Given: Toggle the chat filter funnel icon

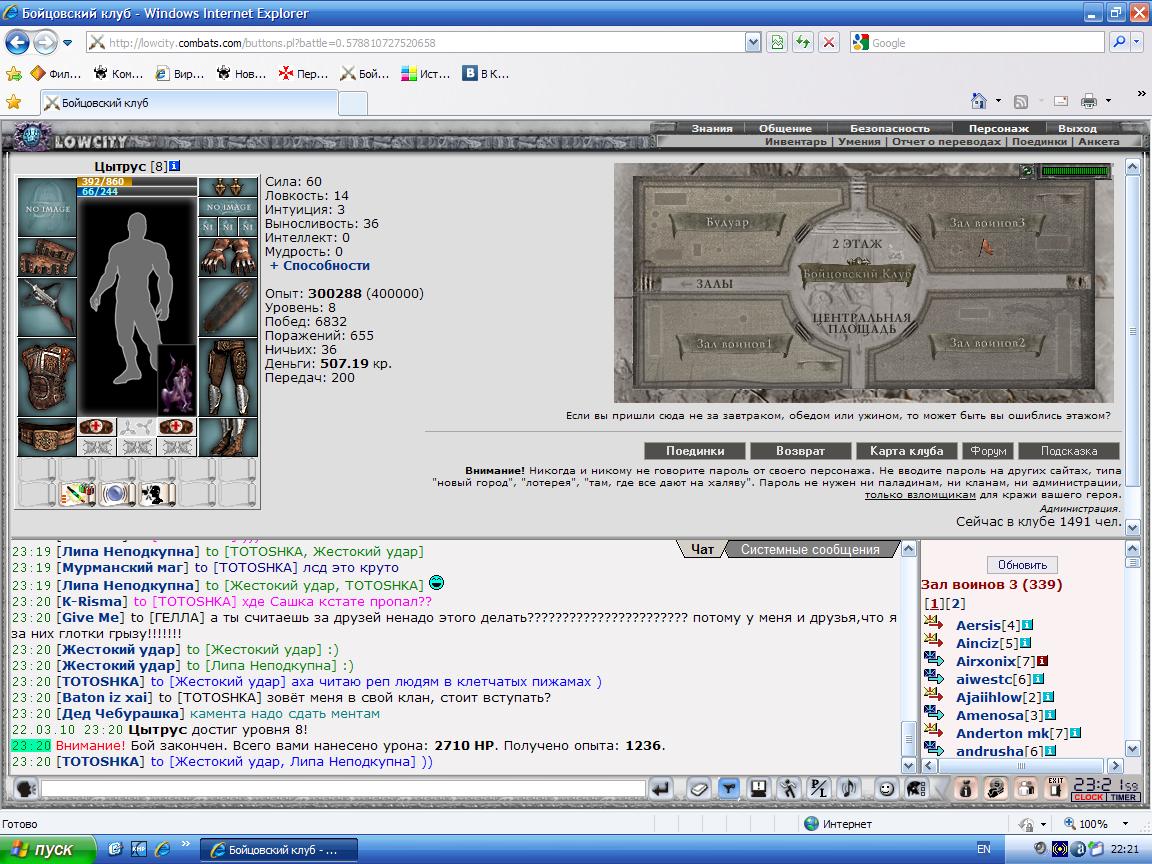Looking at the screenshot, I should coord(729,789).
